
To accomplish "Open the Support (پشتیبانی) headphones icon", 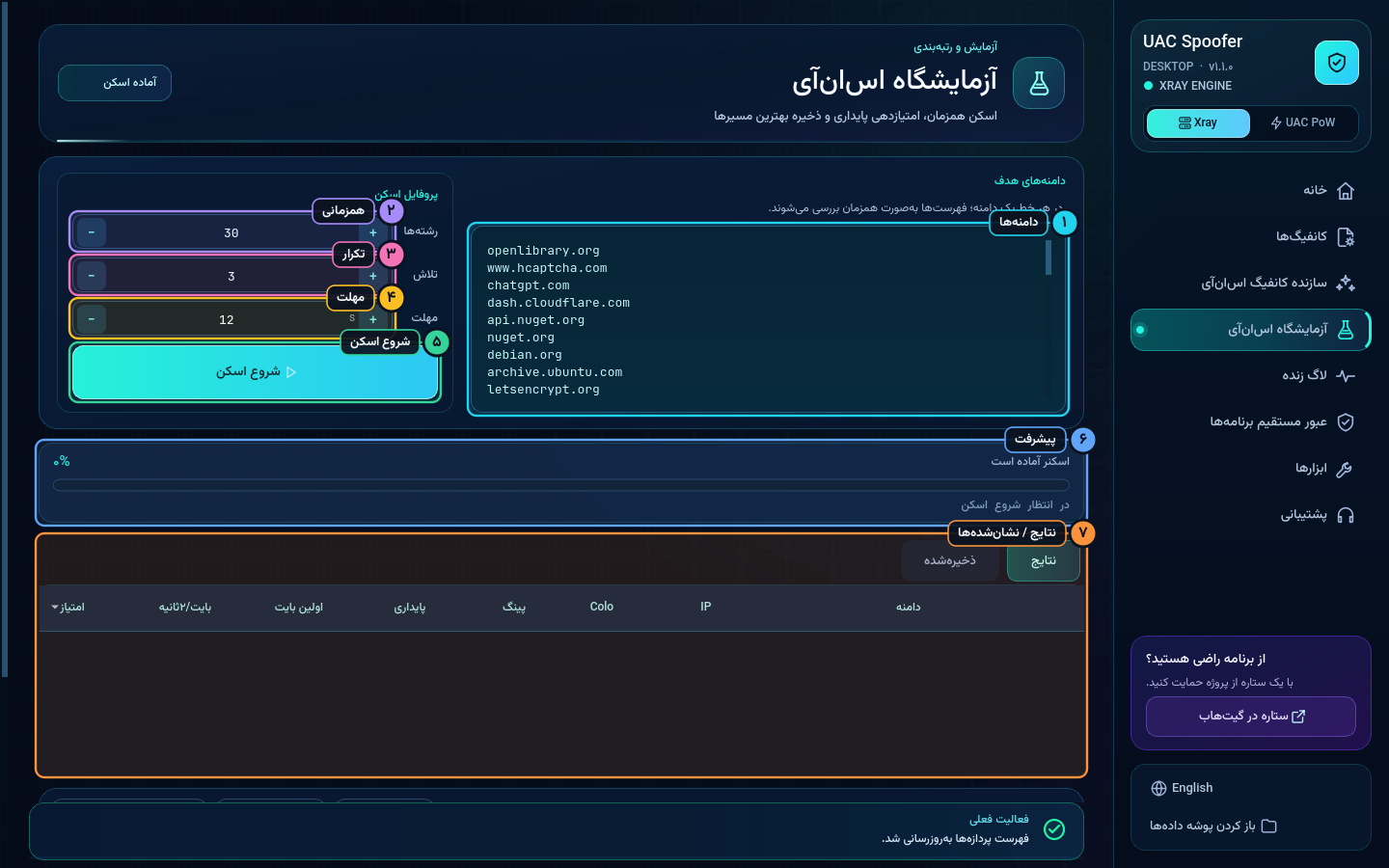I will [1346, 515].
